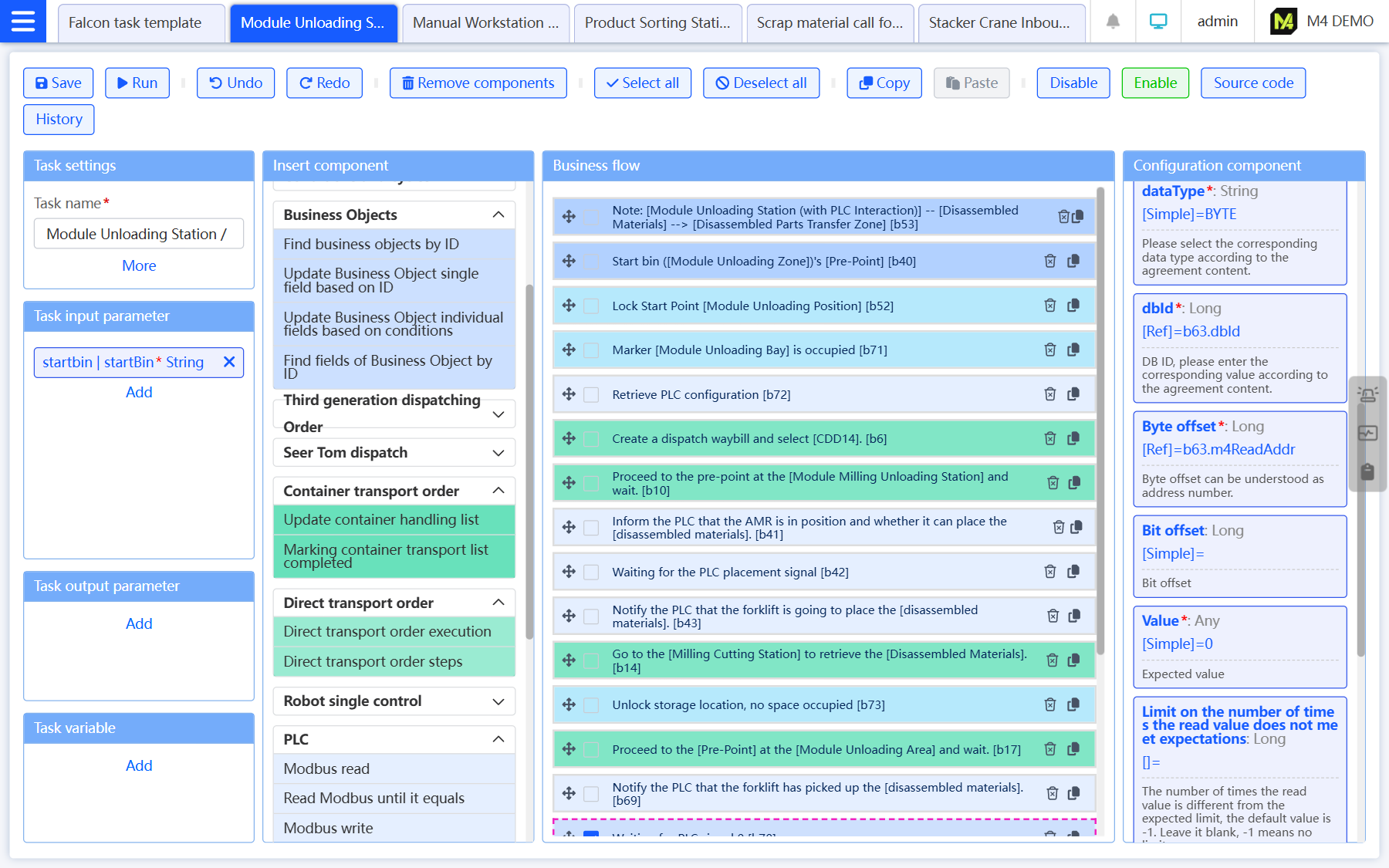Tick the Retrieve PLC configuration checkbox
Image resolution: width=1389 pixels, height=868 pixels.
(x=591, y=394)
